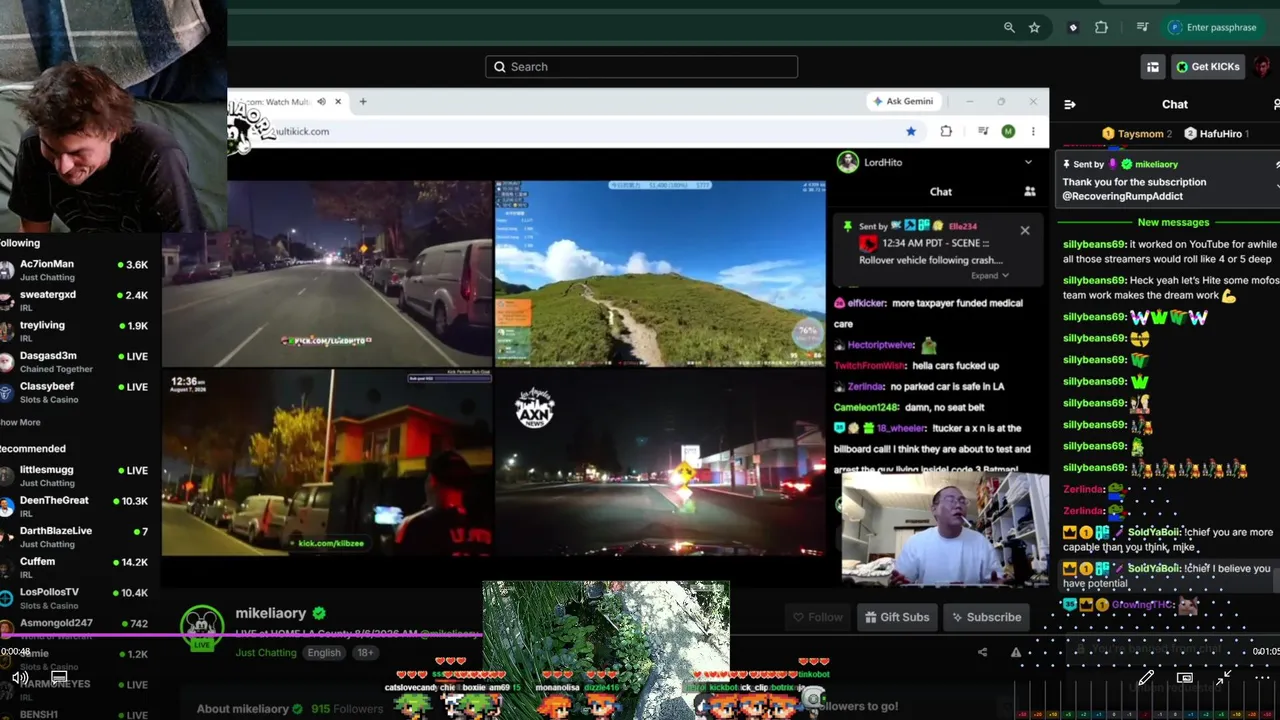1280x720 pixels.
Task: Click the blue bookmark star in inner browser
Action: 911,131
